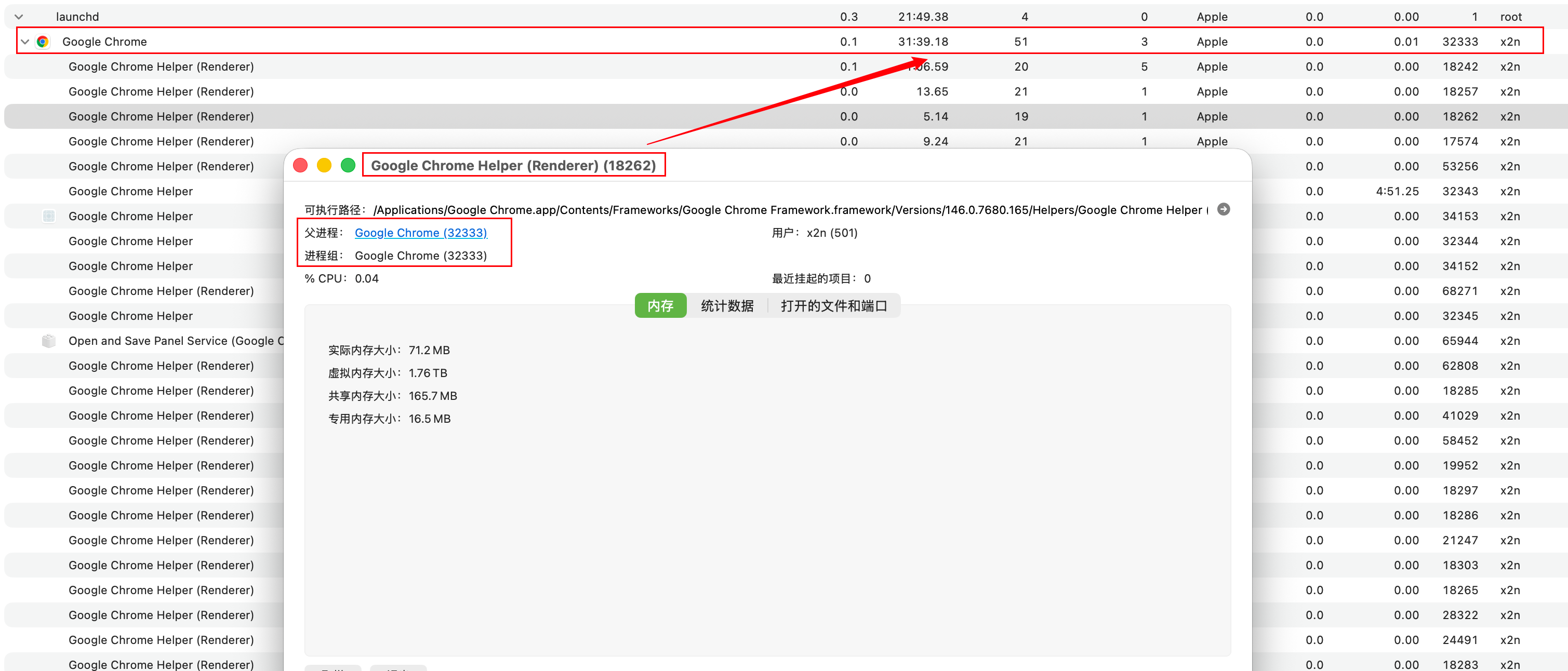Click the % CPU 0.04 value
This screenshot has width=1568, height=671.
366,278
